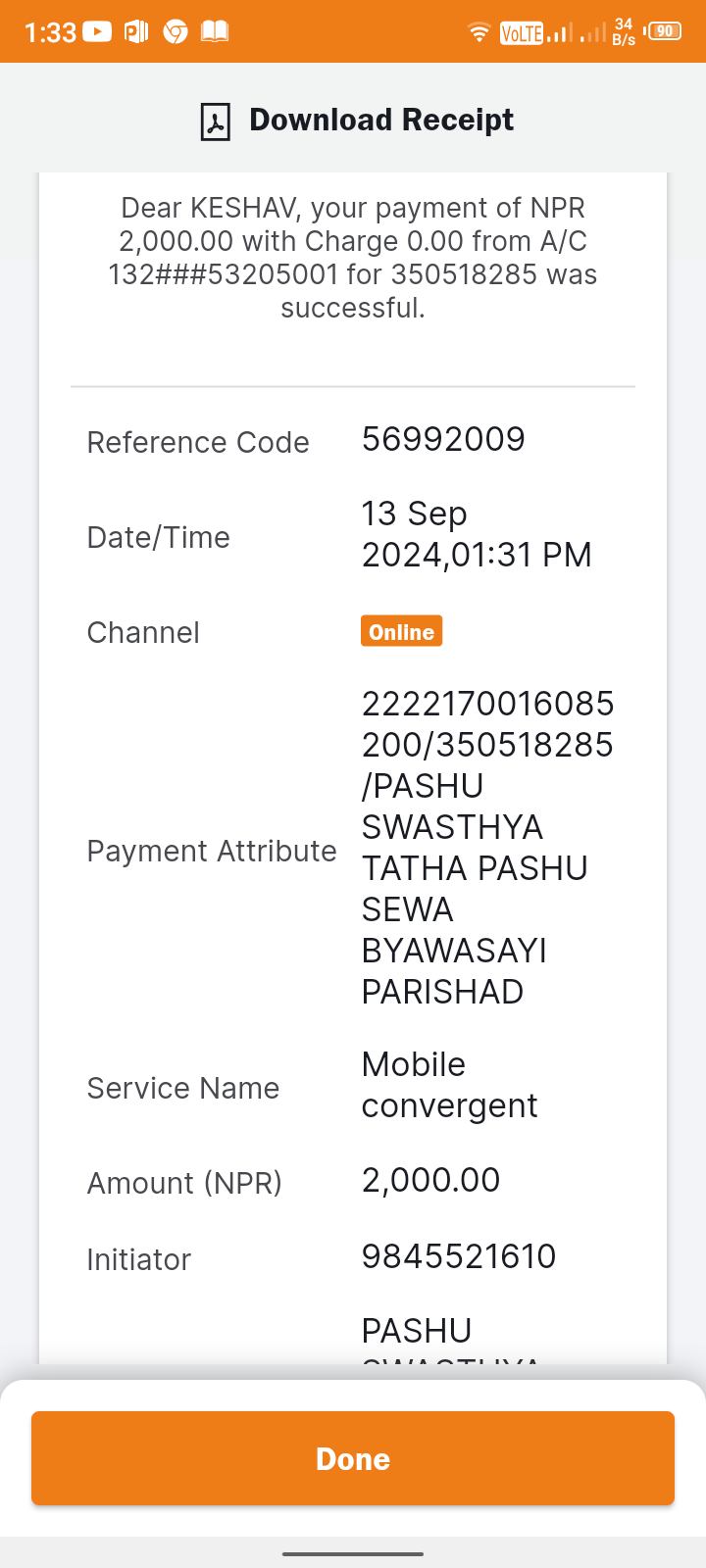The image size is (706, 1568).
Task: Tap the PowerPoint notification icon in status bar
Action: [x=136, y=32]
